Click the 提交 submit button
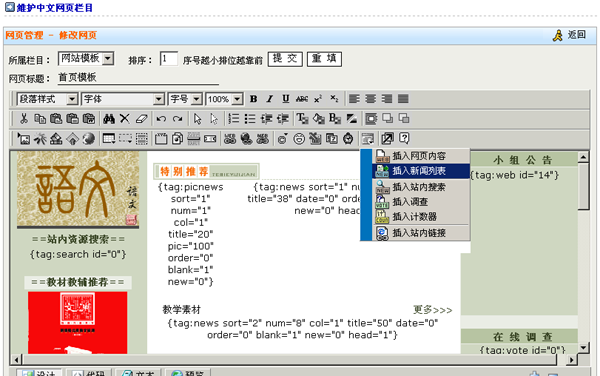This screenshot has height=376, width=600. point(285,59)
